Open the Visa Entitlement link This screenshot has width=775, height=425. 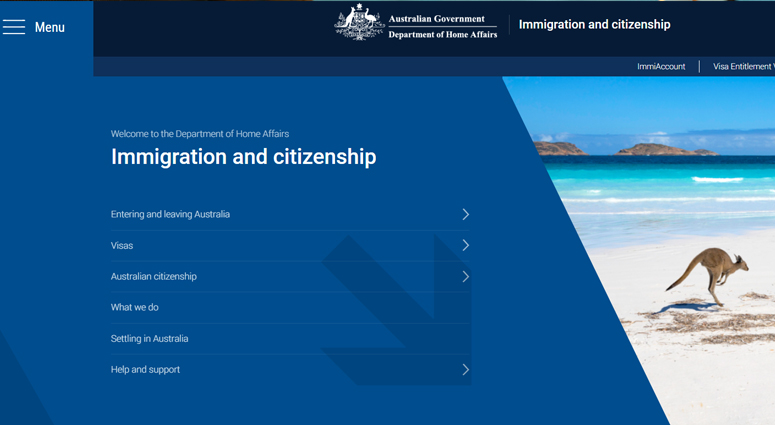click(x=743, y=66)
